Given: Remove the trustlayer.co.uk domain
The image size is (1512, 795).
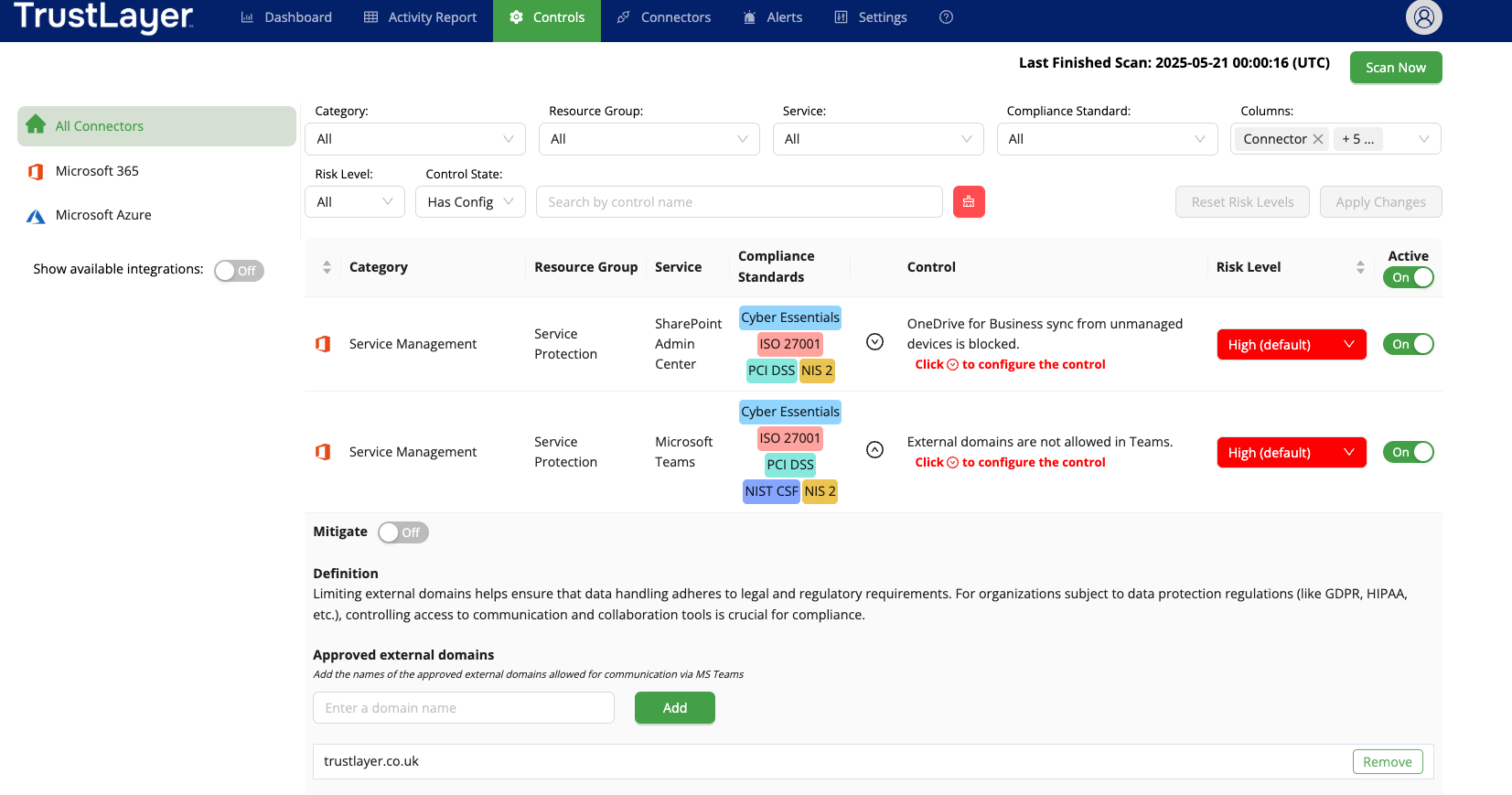Looking at the screenshot, I should (x=1388, y=762).
